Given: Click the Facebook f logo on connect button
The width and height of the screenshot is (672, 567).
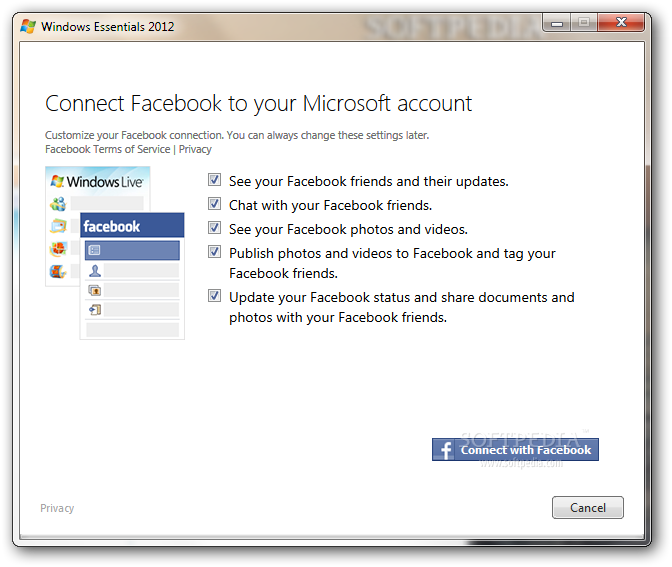Looking at the screenshot, I should point(446,450).
